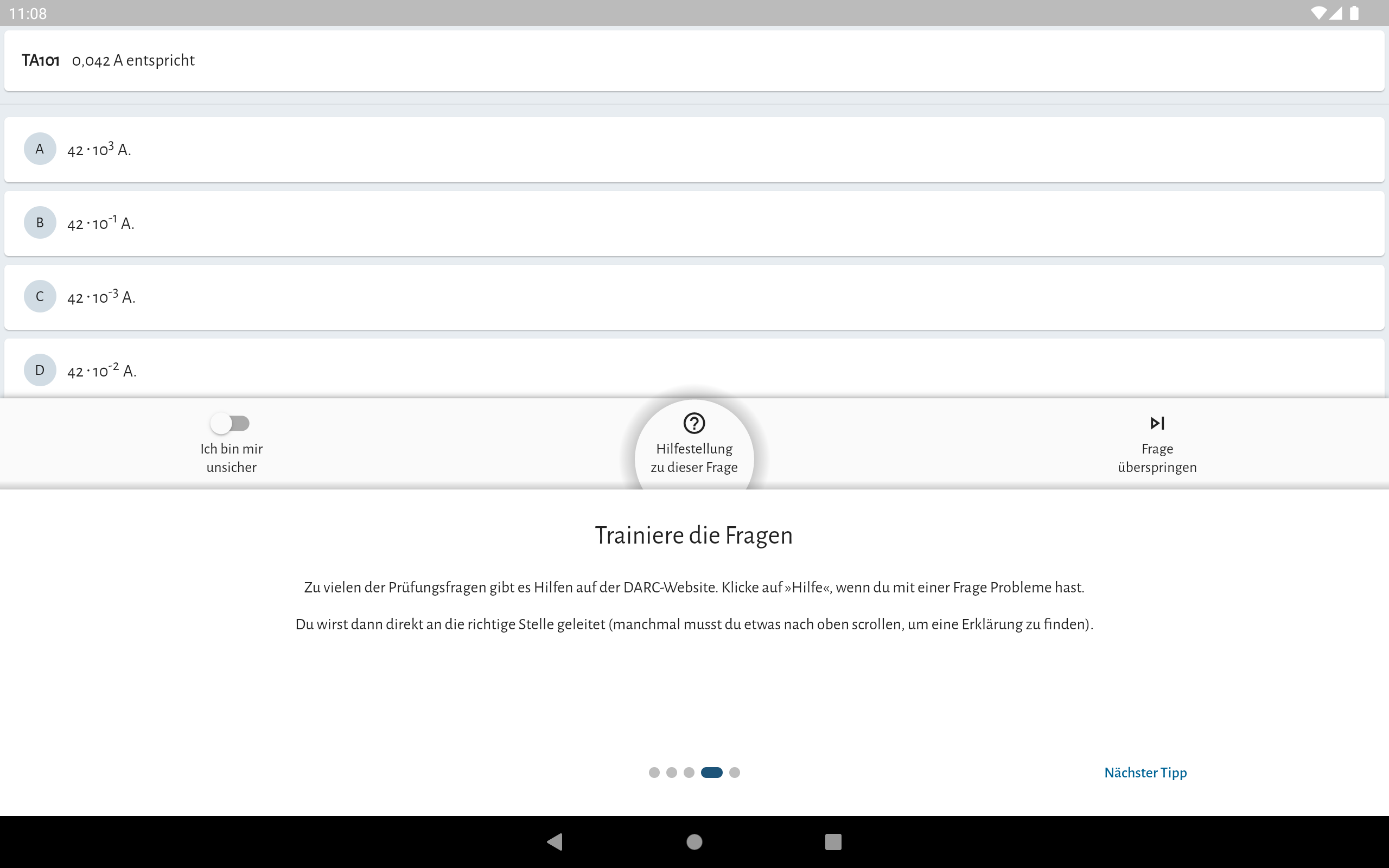
Task: Click 'Nächster Tipp' link
Action: coord(1145,772)
